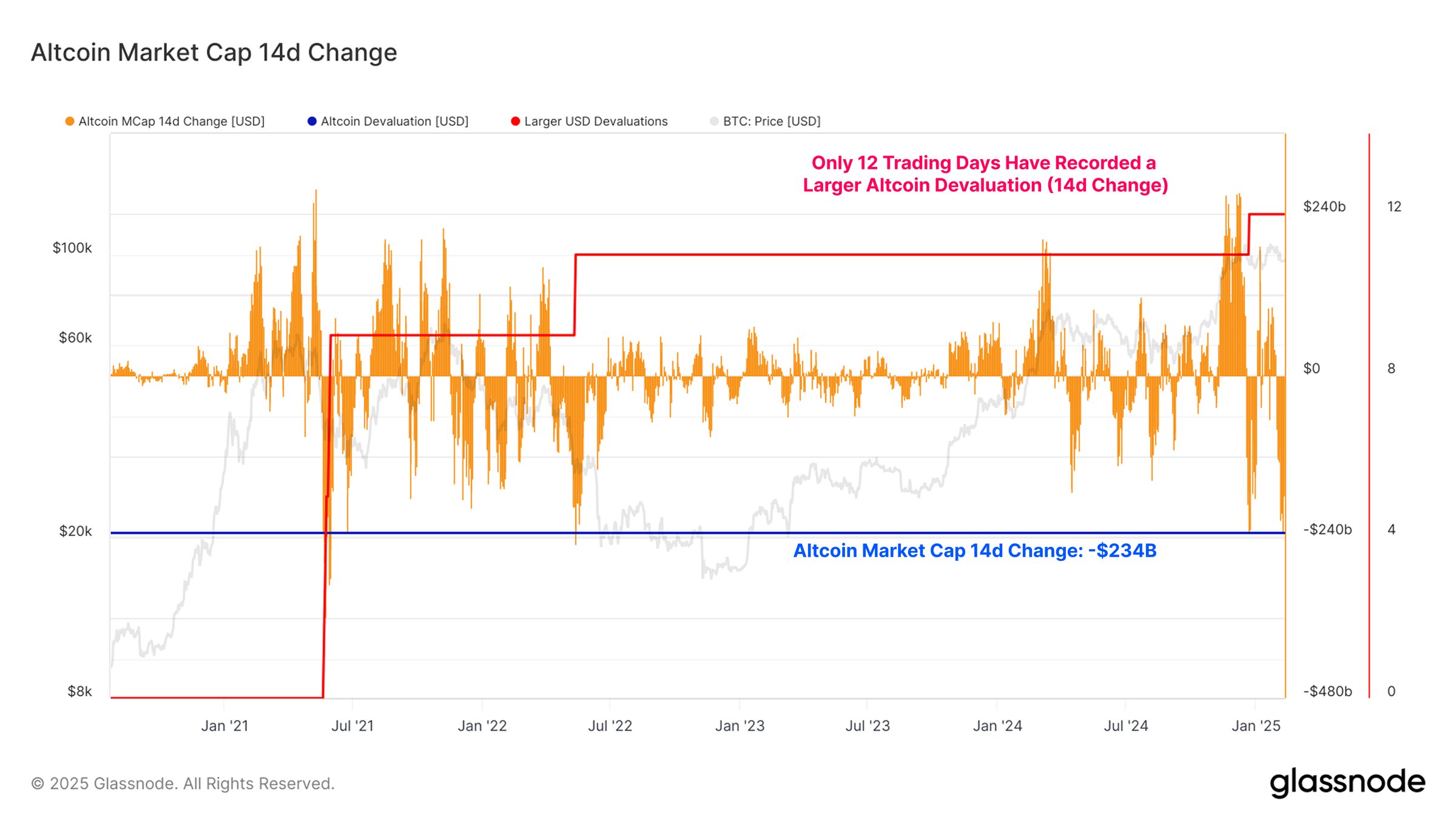Click the $100k left axis label
This screenshot has width=1456, height=820.
(72, 248)
